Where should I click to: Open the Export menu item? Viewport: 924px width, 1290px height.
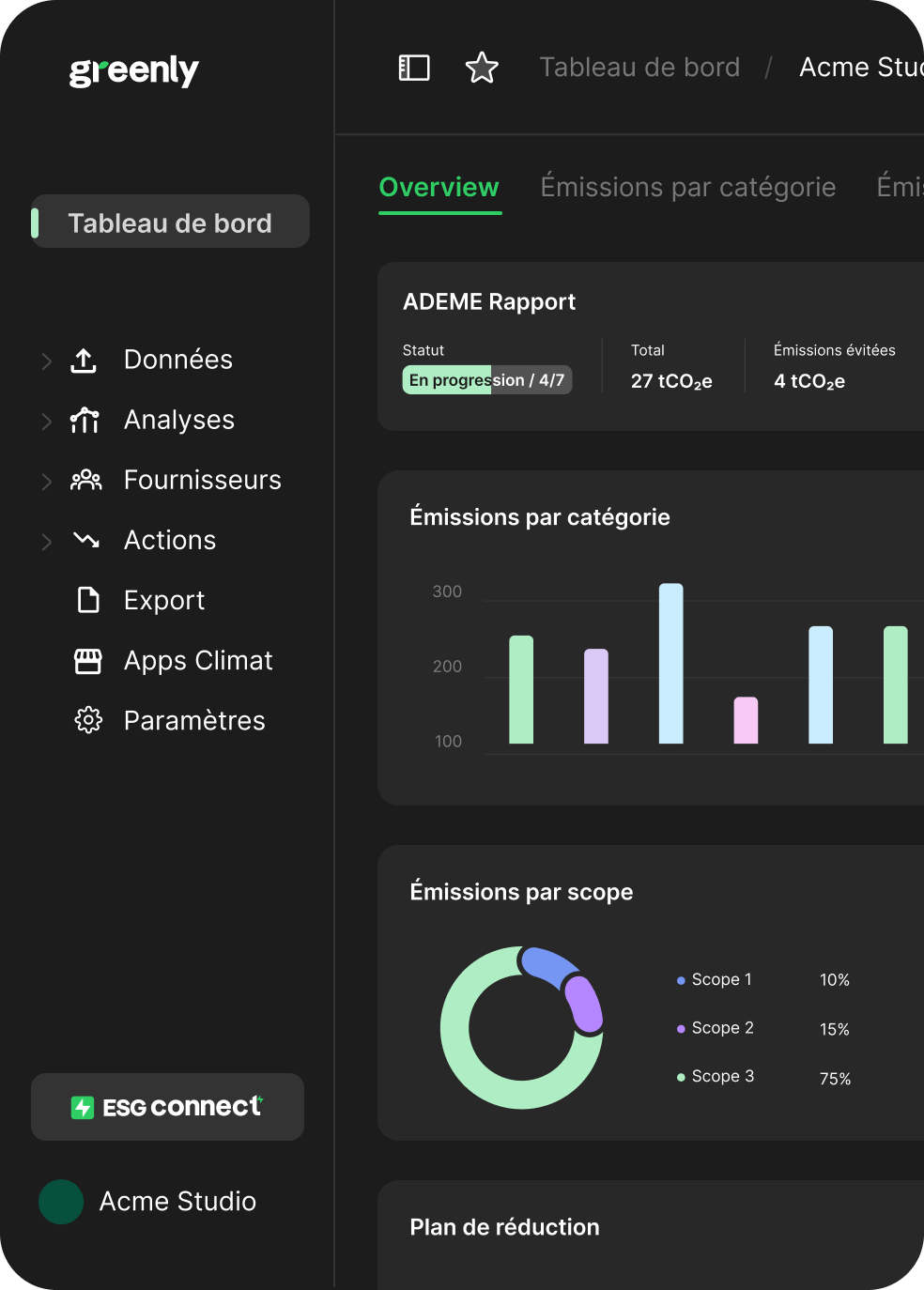coord(164,600)
